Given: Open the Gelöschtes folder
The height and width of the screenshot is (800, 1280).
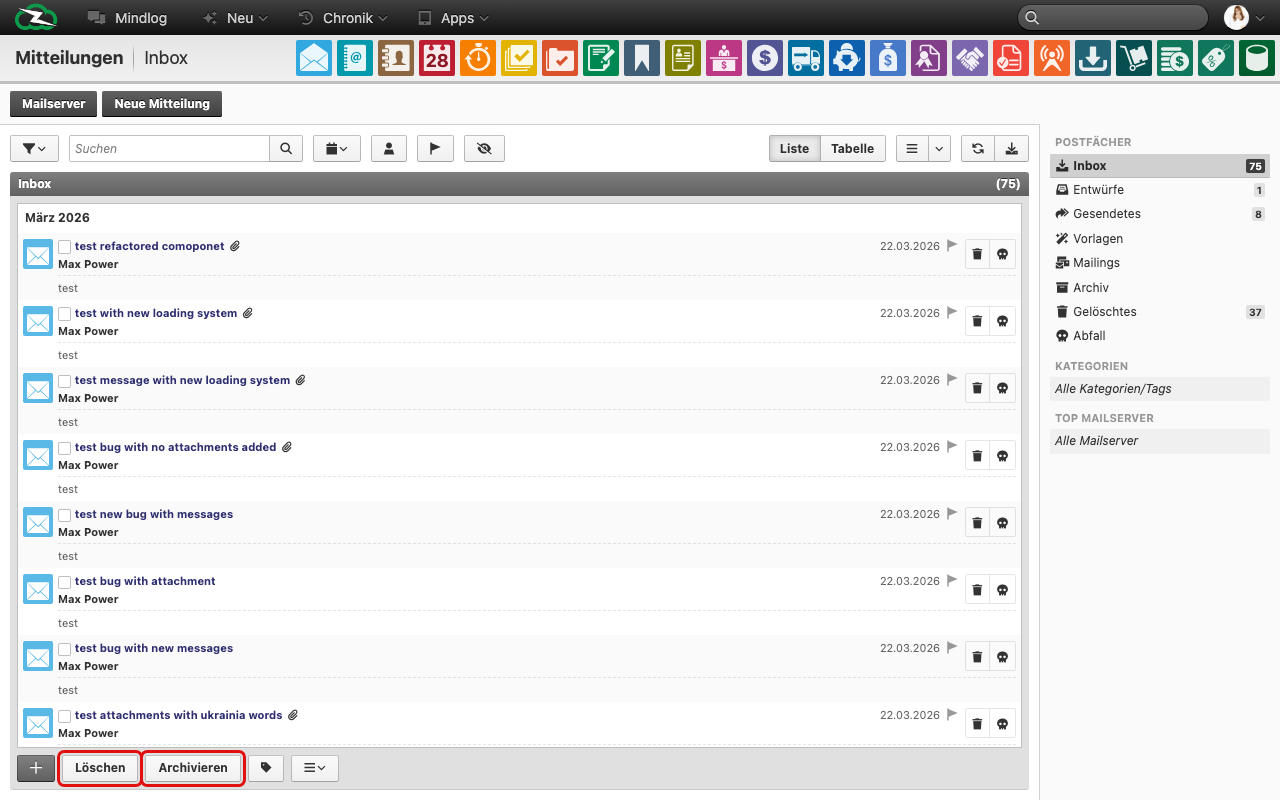Looking at the screenshot, I should (x=1160, y=312).
